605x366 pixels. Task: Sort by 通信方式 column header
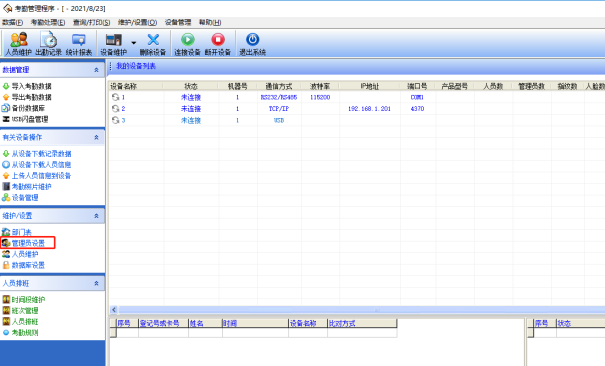point(279,86)
